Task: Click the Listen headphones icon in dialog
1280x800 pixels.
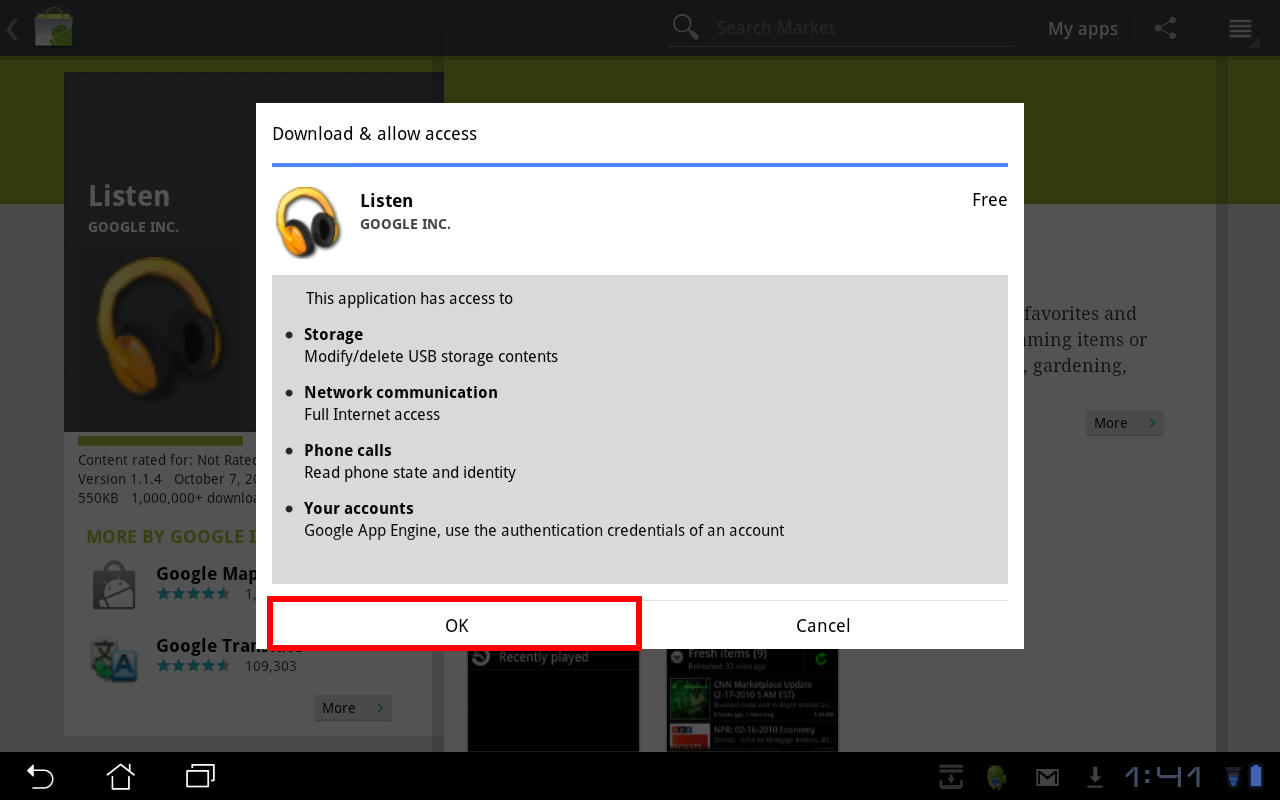Action: click(x=308, y=221)
